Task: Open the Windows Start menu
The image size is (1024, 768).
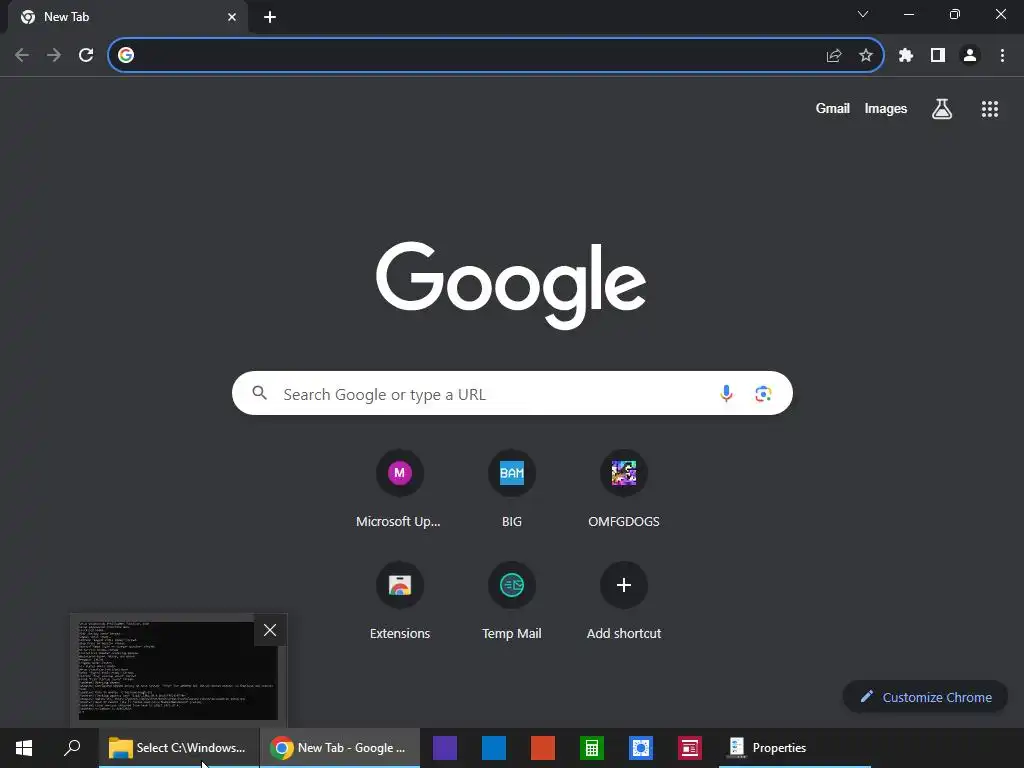Action: click(x=24, y=748)
